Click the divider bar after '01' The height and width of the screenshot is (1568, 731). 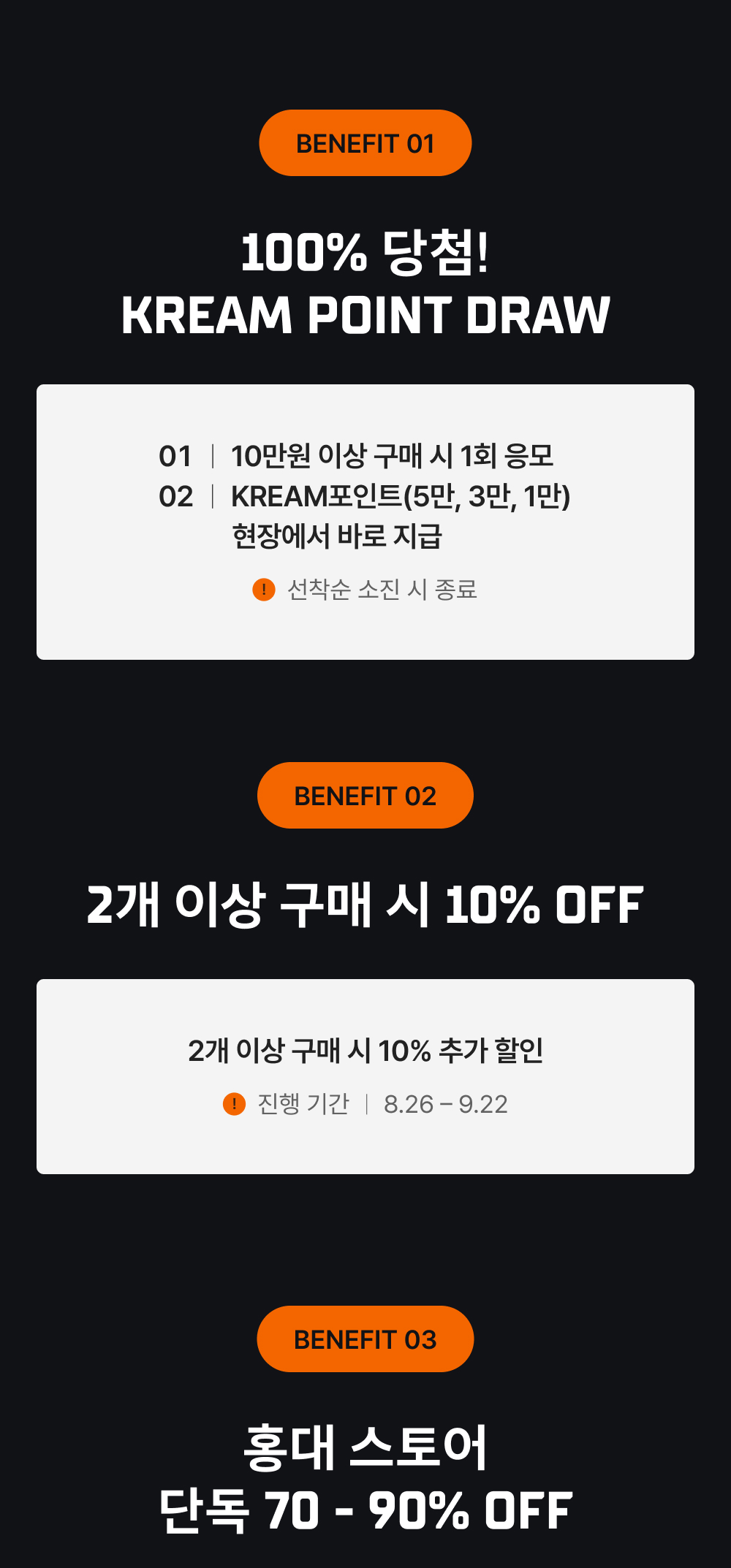(x=213, y=457)
